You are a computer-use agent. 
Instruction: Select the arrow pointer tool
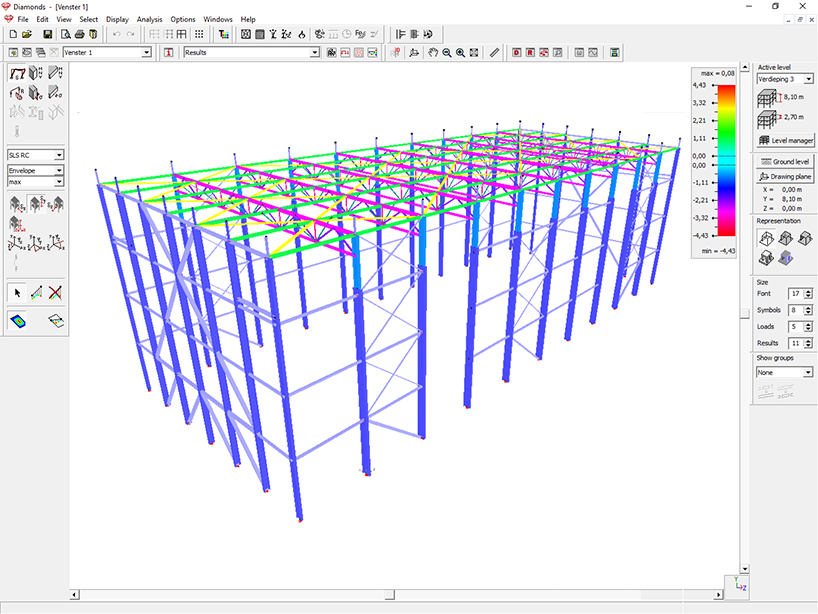point(16,292)
